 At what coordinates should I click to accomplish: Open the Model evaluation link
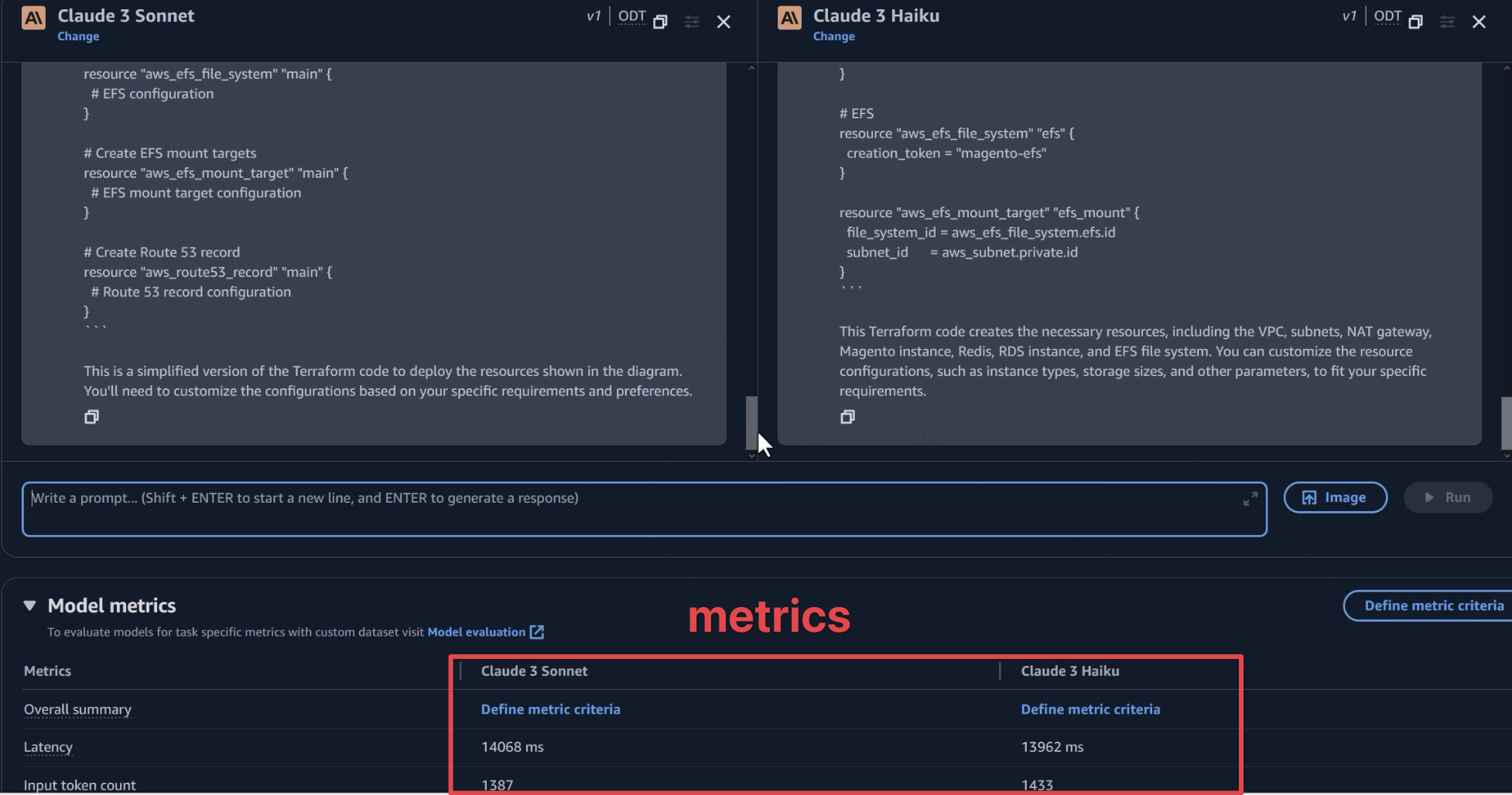476,632
